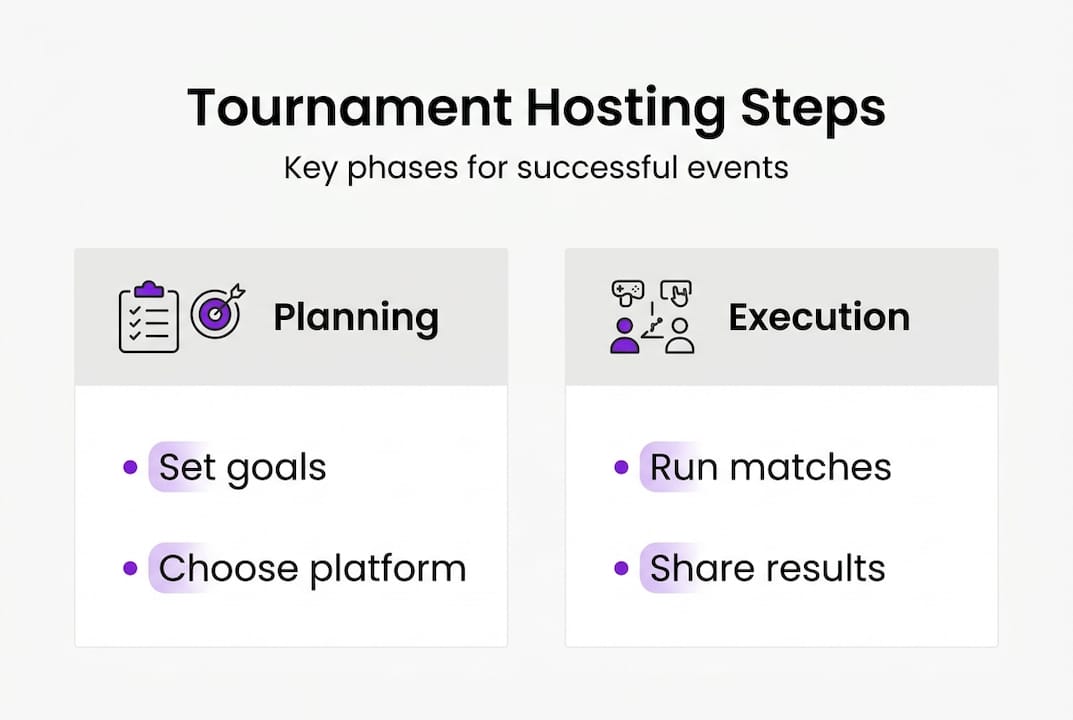1073x720 pixels.
Task: Click the Set goals item
Action: 242,467
